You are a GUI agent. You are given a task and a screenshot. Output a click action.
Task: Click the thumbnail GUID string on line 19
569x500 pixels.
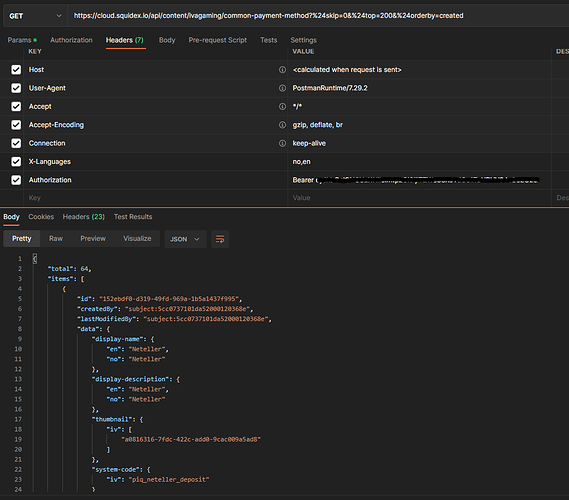coord(191,440)
